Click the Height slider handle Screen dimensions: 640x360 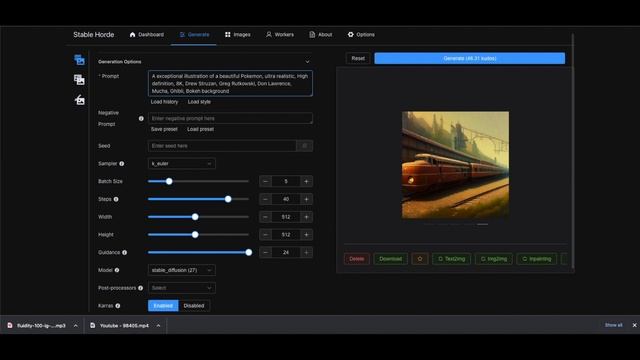(x=195, y=235)
